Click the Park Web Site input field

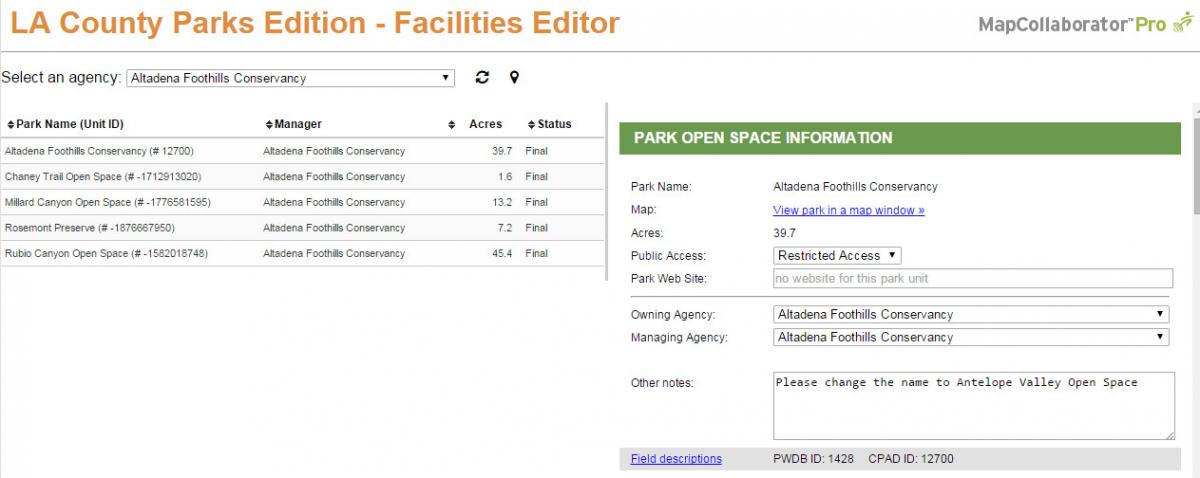click(973, 278)
